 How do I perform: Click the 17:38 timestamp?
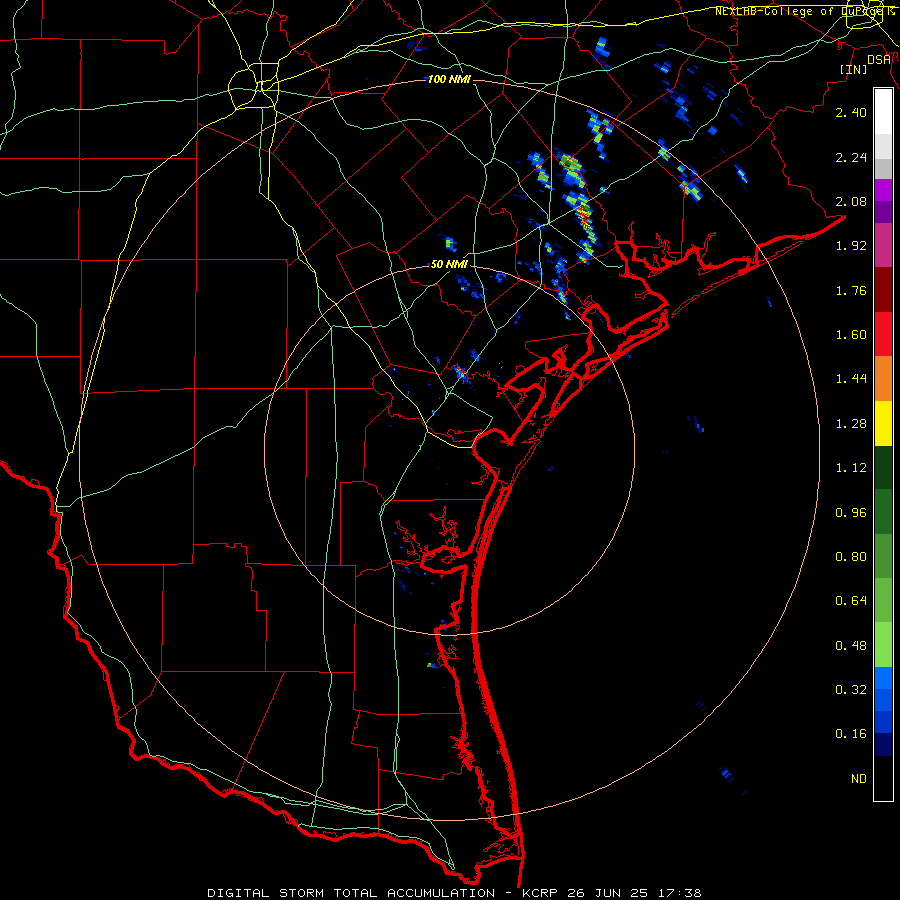click(x=679, y=893)
